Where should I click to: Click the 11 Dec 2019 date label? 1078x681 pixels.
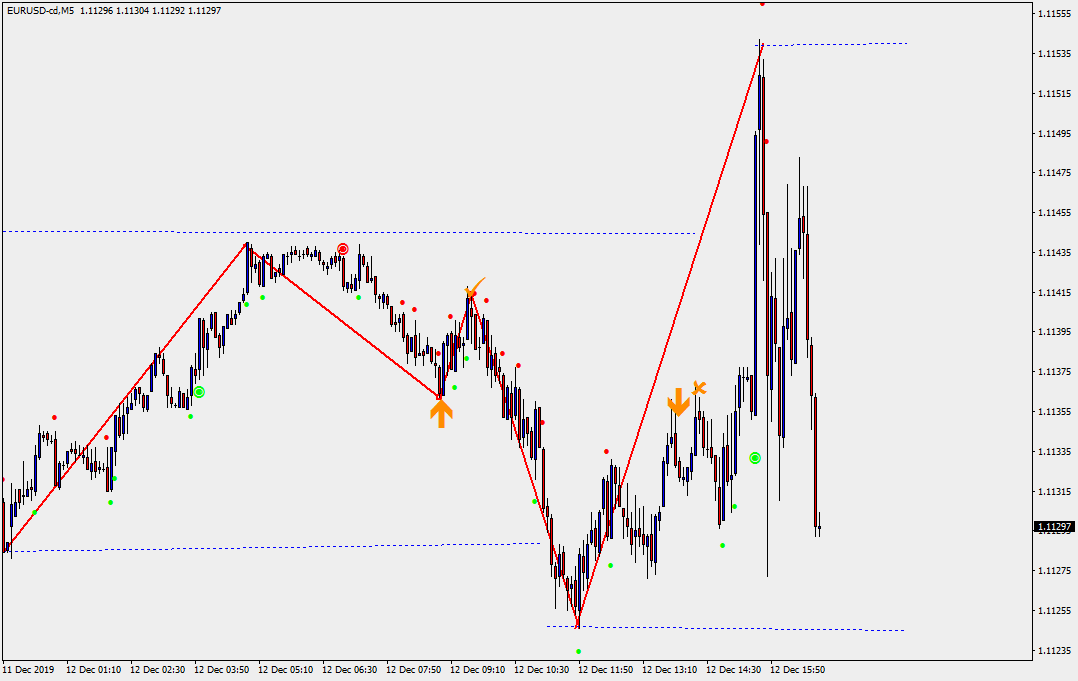[x=29, y=669]
